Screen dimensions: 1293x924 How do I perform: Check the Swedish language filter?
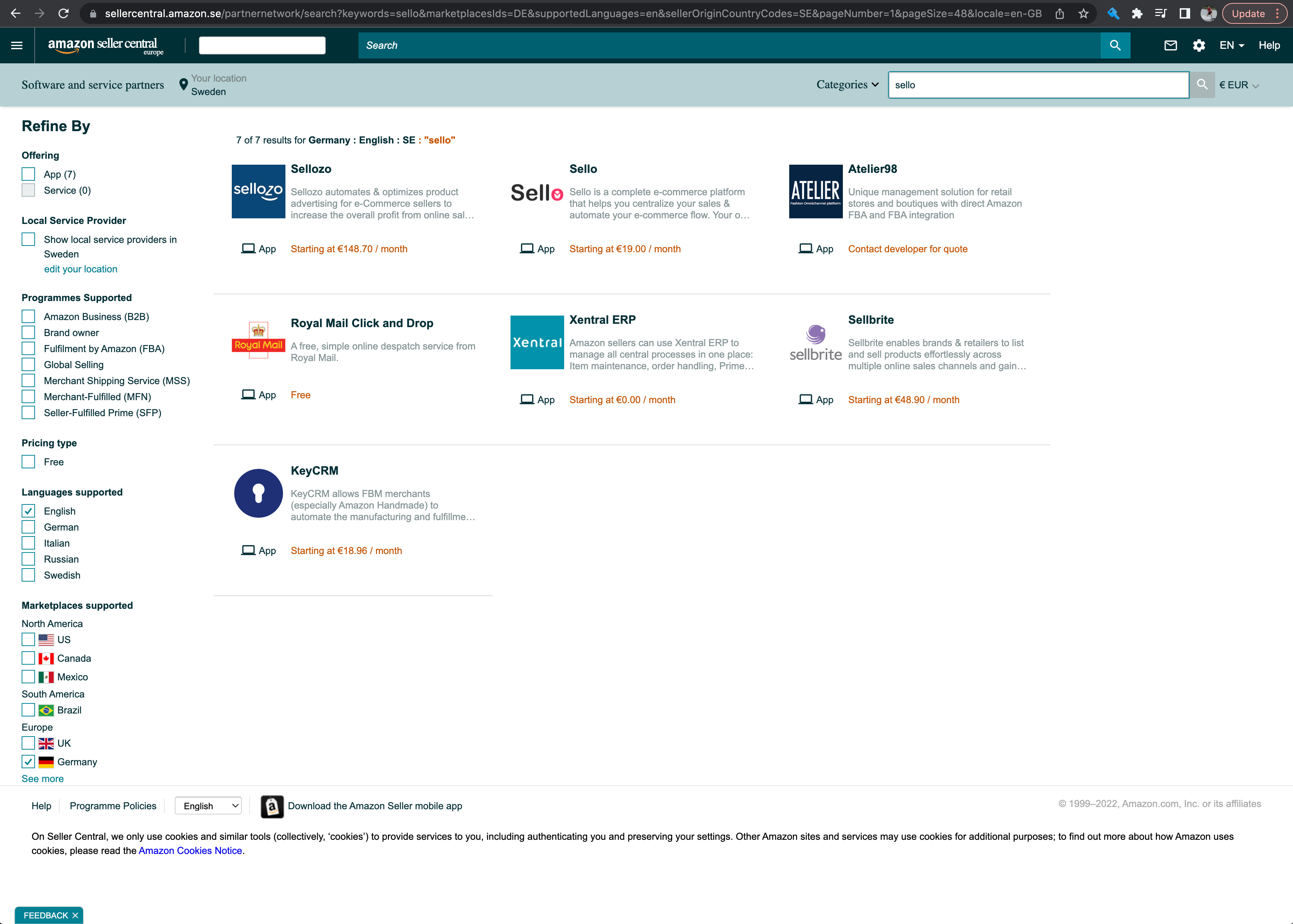(28, 575)
